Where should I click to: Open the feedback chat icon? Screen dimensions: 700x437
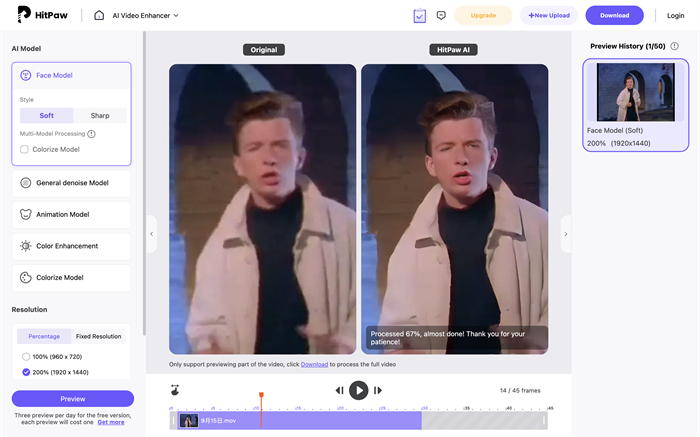tap(441, 16)
